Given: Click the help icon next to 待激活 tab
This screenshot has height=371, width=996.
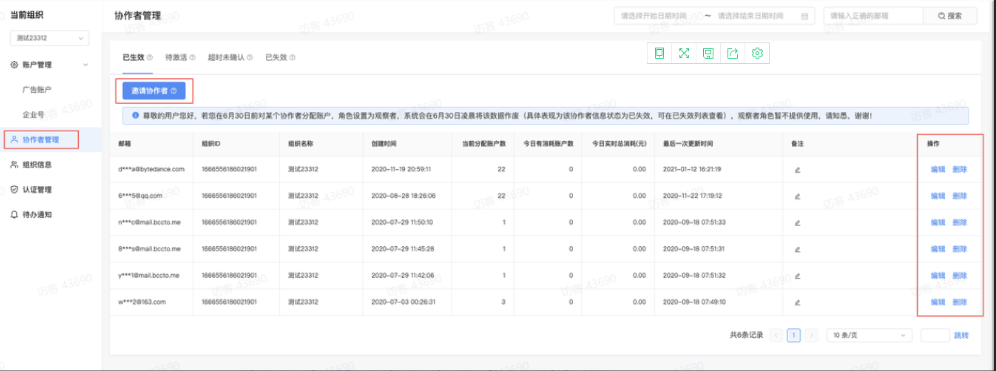Looking at the screenshot, I should pos(192,57).
